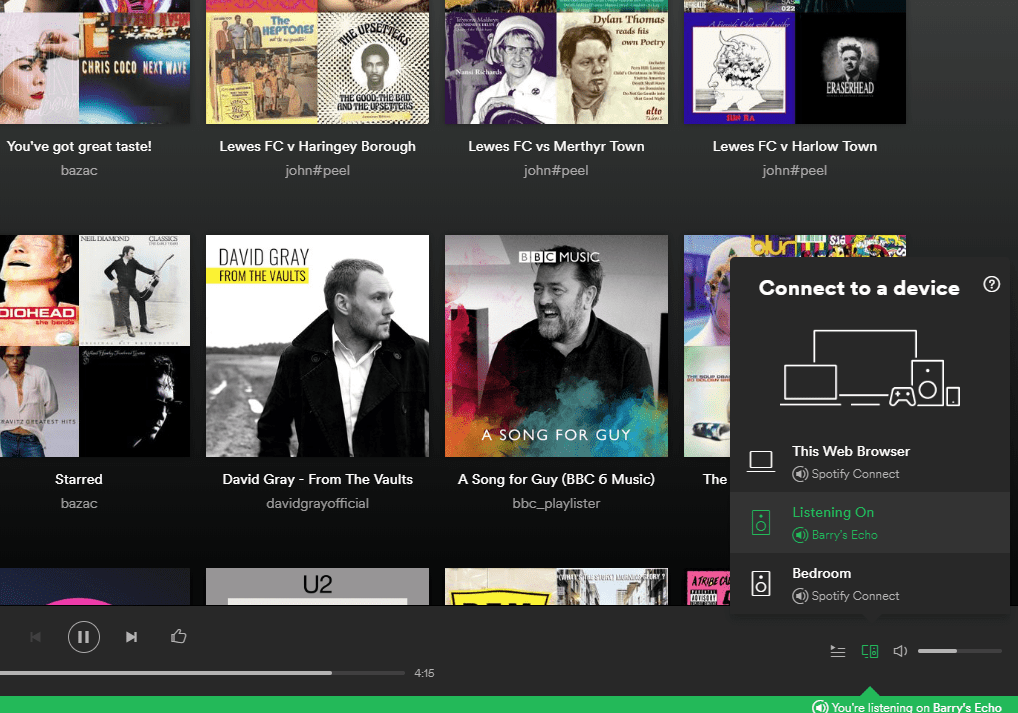1018x713 pixels.
Task: Seek within the track progress bar
Action: click(x=203, y=673)
